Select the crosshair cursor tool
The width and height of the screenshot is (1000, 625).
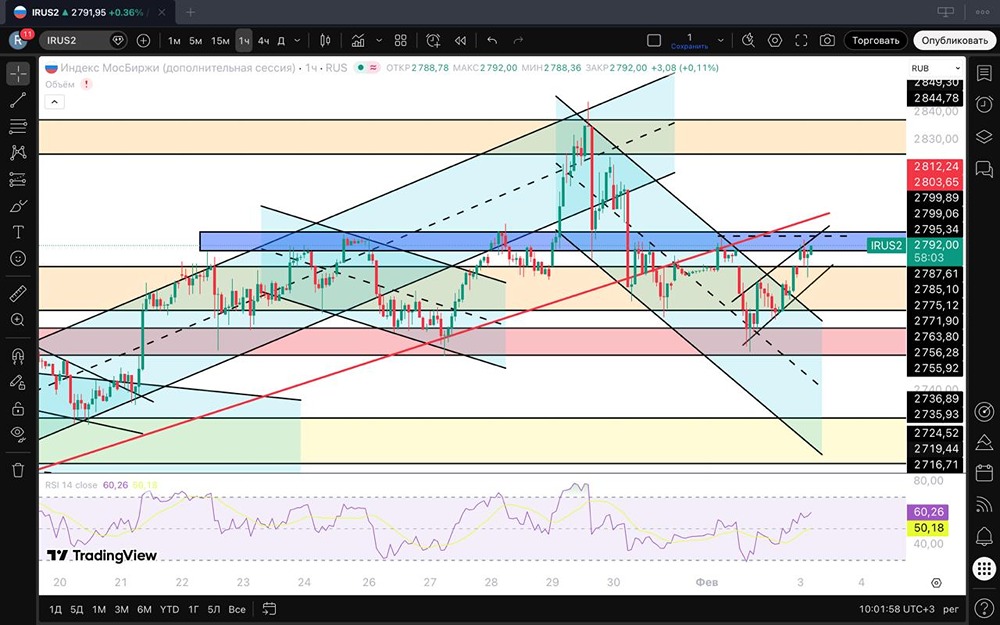point(18,74)
